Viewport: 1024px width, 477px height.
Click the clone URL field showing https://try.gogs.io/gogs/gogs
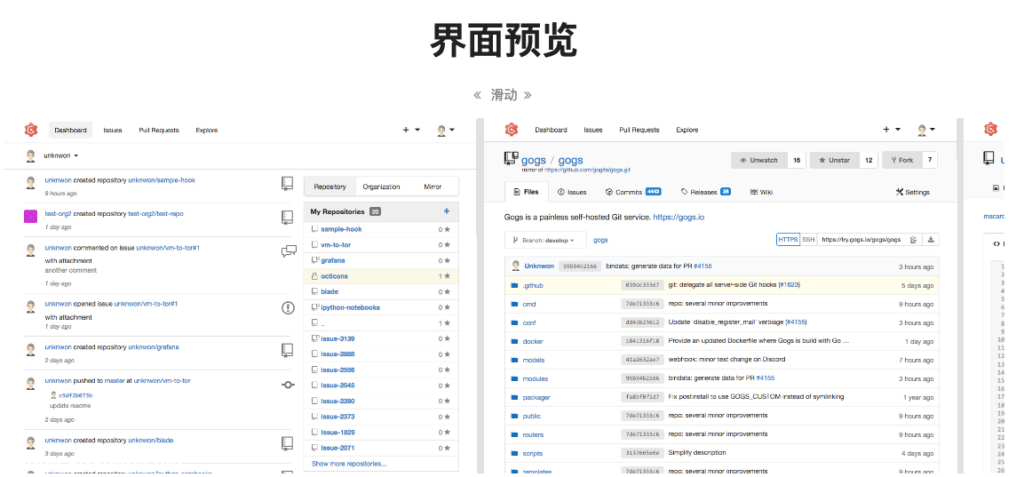[861, 240]
